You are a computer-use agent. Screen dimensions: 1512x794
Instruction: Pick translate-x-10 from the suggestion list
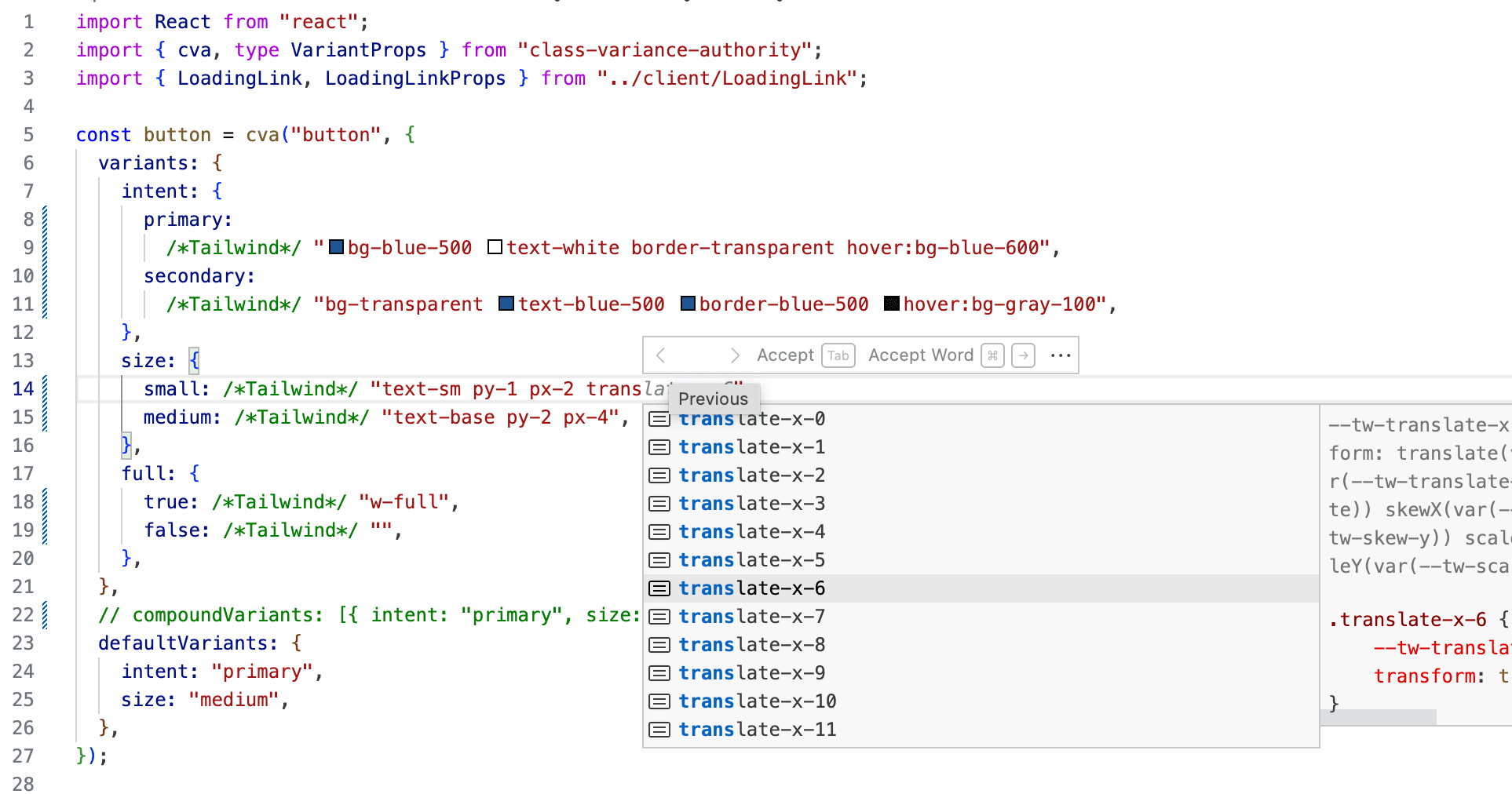[757, 701]
